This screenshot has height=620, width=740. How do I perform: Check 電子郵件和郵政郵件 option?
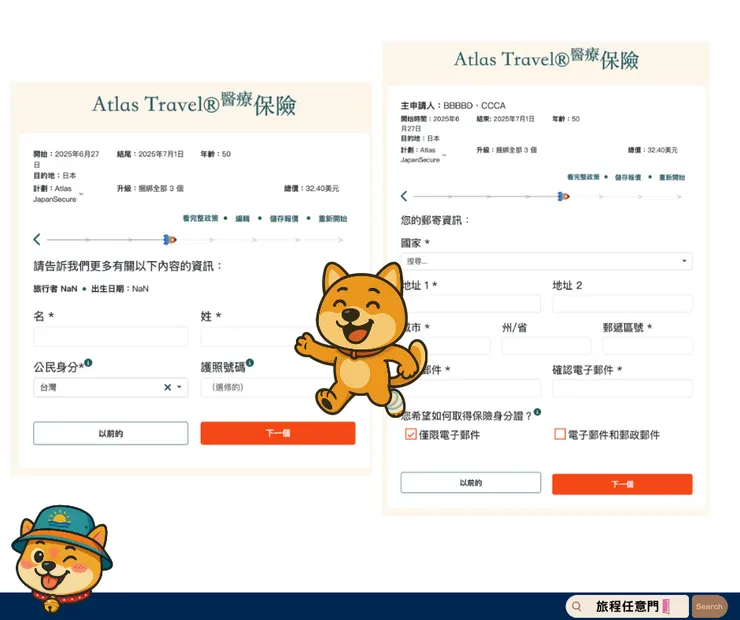[560, 434]
